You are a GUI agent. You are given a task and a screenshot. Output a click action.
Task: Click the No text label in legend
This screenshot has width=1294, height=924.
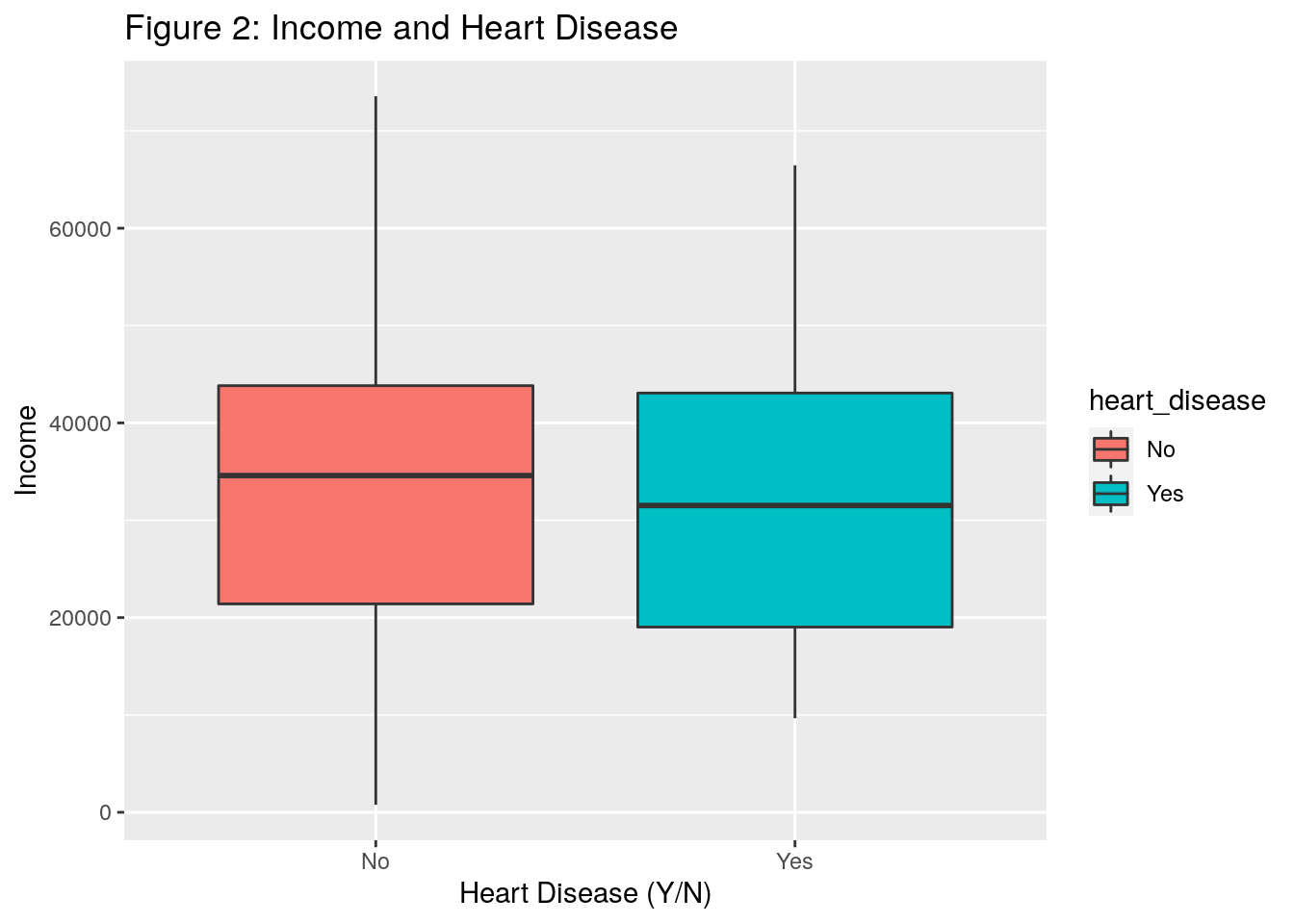(1161, 449)
